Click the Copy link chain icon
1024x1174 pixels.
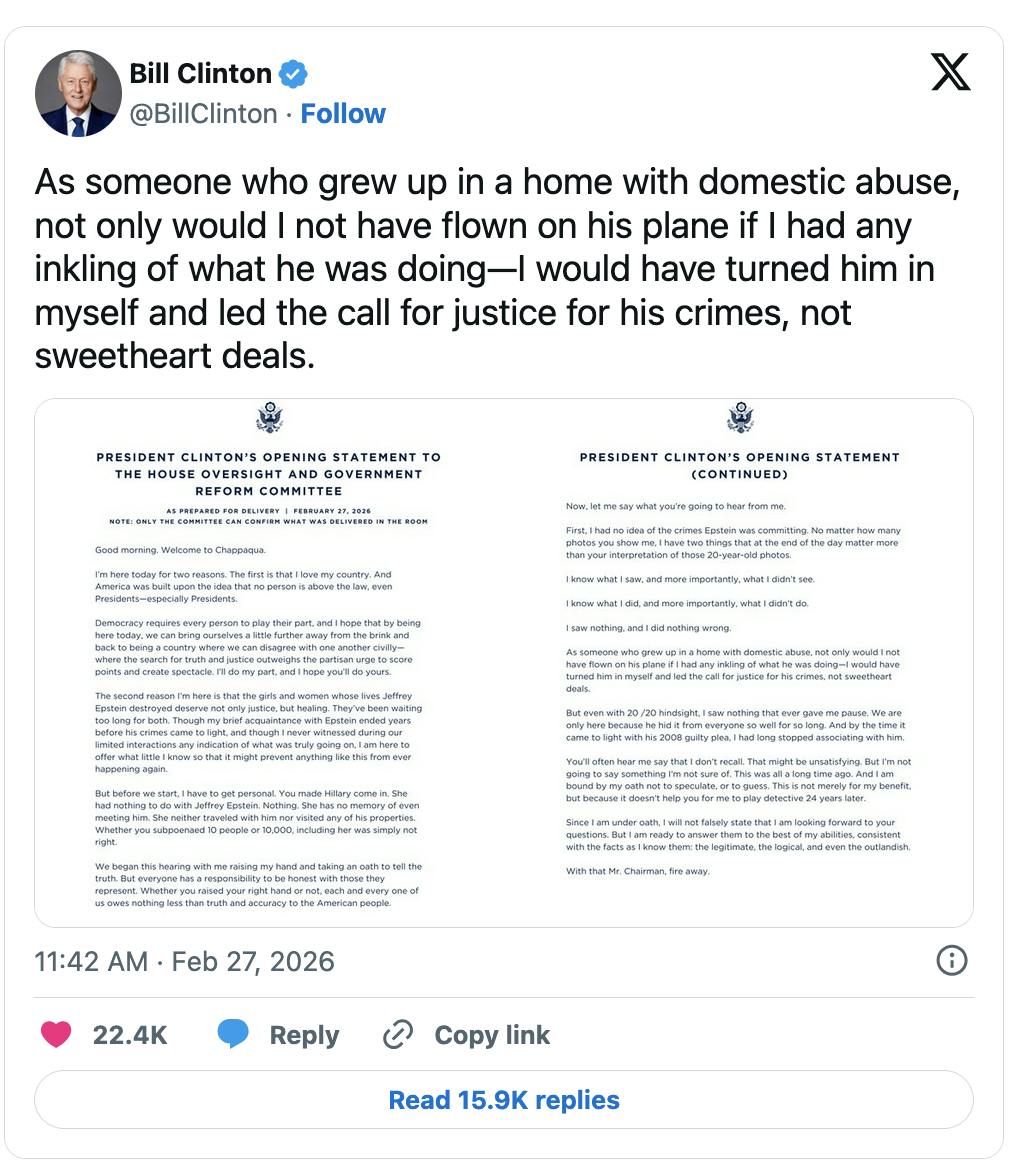pyautogui.click(x=397, y=1035)
